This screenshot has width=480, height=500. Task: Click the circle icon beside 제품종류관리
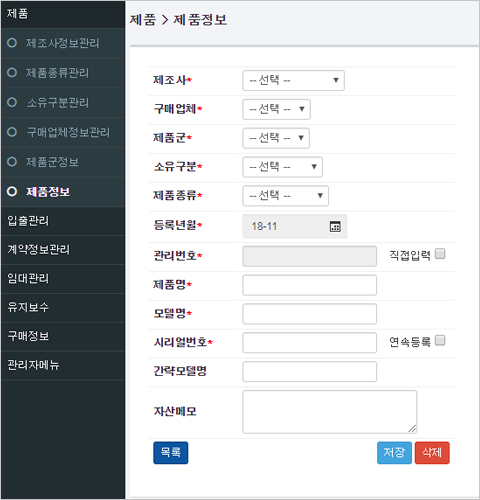[x=12, y=72]
